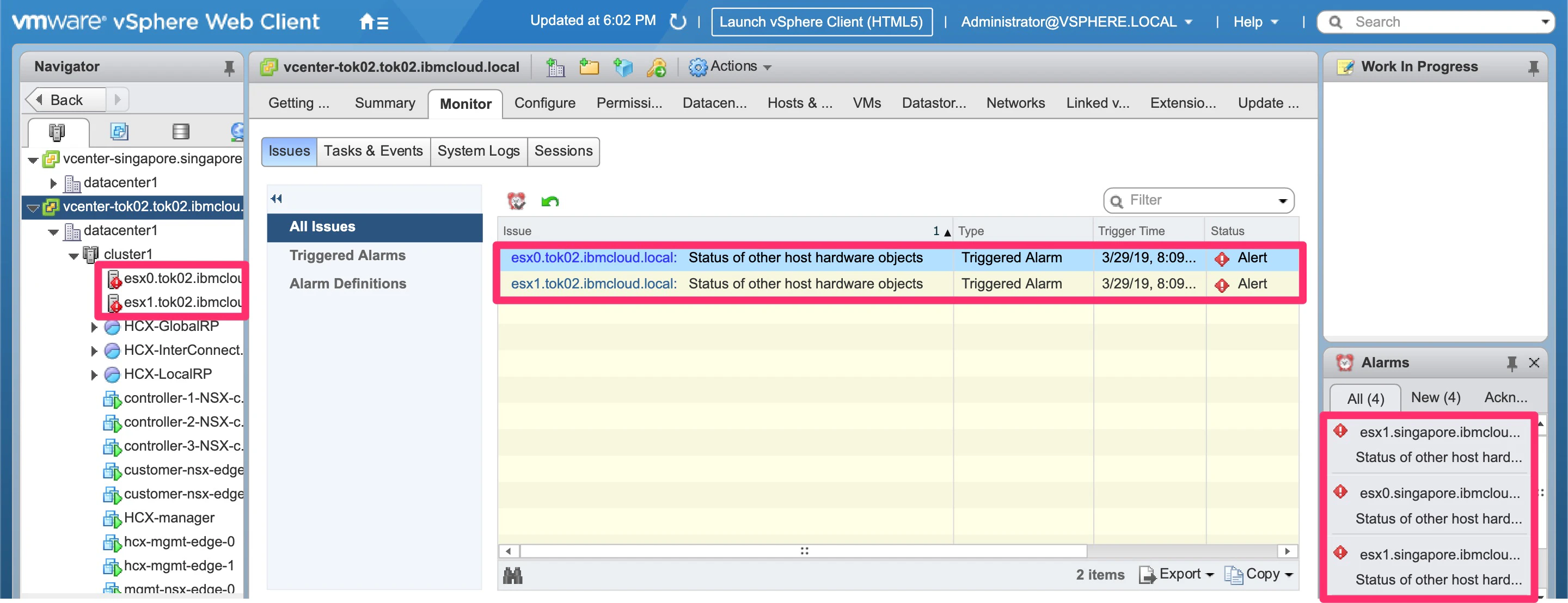Collapse the cluster1 tree node
1568x603 pixels.
coord(73,256)
